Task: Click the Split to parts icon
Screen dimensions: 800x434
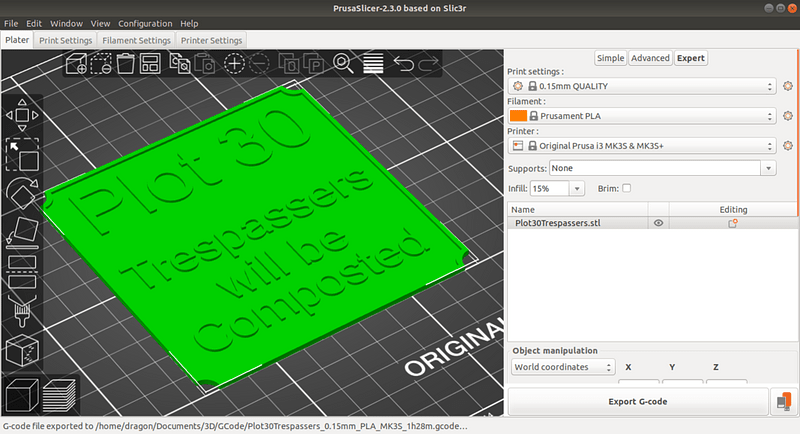Action: click(x=314, y=64)
